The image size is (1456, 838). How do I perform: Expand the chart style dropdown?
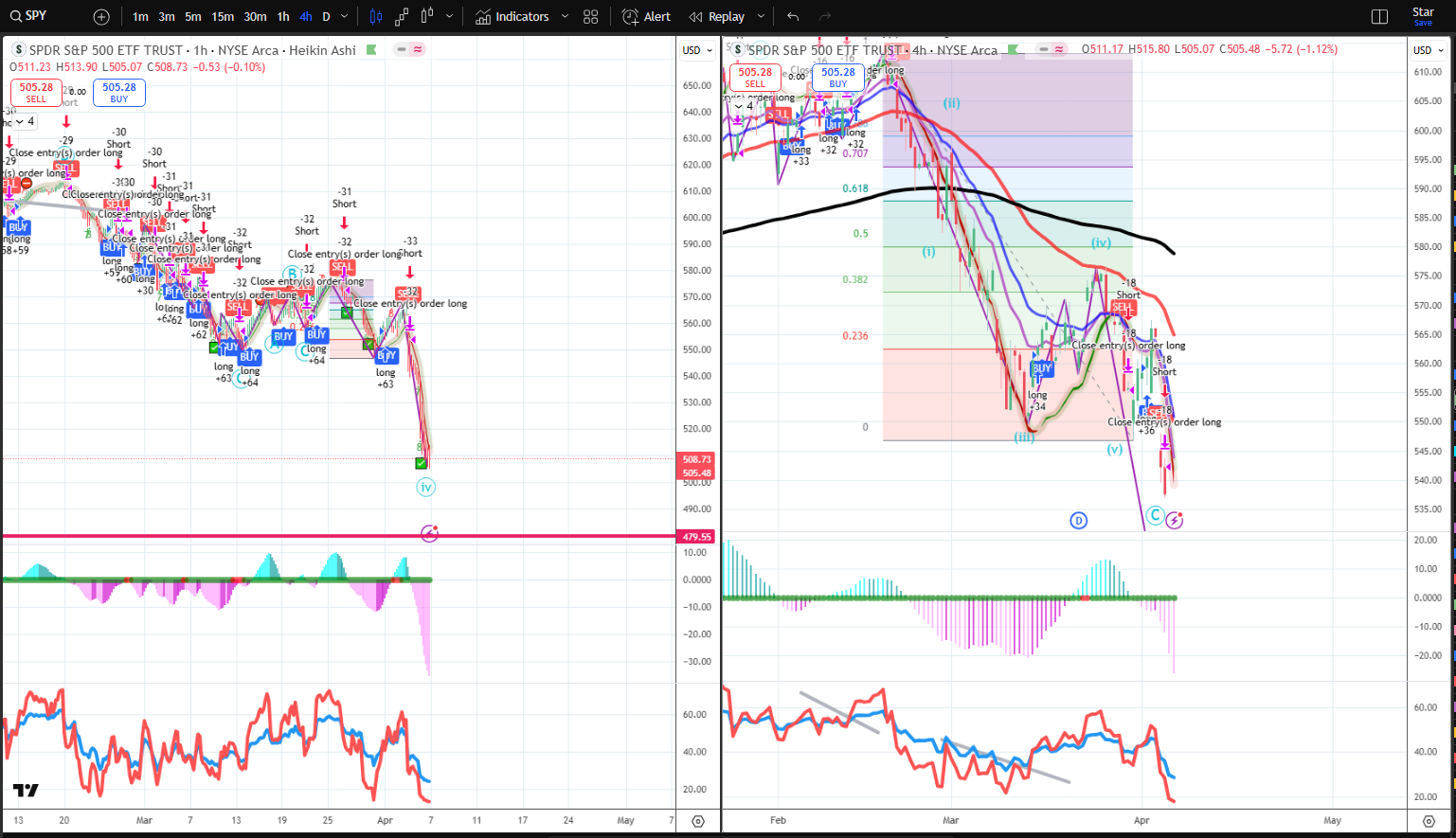[x=449, y=17]
